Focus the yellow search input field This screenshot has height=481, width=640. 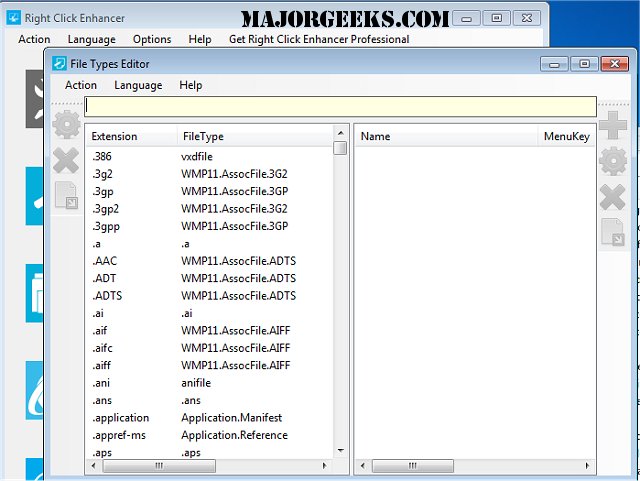click(340, 107)
